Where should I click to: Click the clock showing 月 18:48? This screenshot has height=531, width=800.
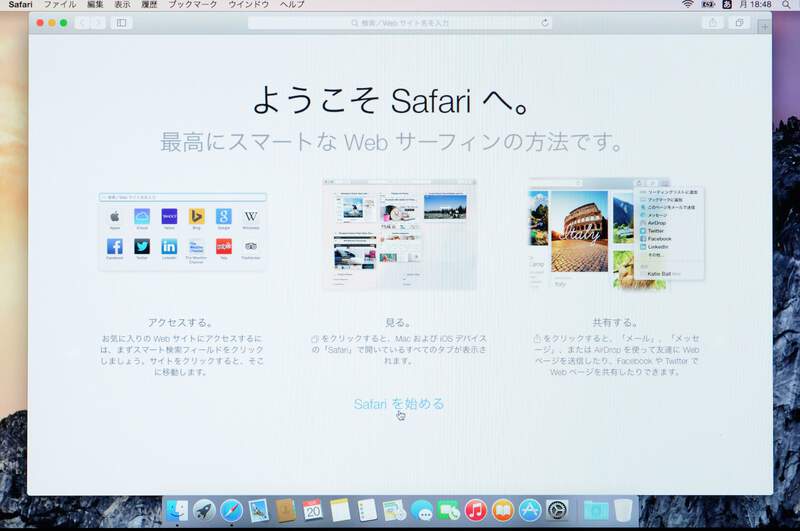click(x=755, y=4)
